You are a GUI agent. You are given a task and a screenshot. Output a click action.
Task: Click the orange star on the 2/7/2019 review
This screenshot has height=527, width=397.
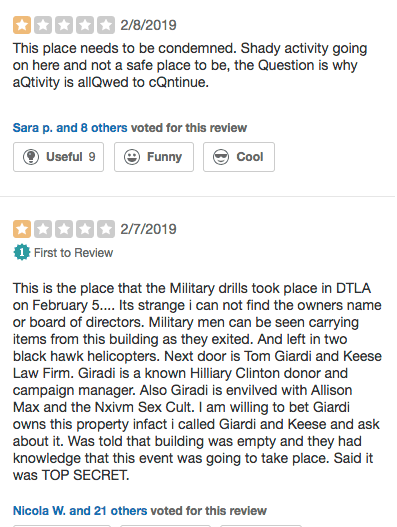coord(22,229)
